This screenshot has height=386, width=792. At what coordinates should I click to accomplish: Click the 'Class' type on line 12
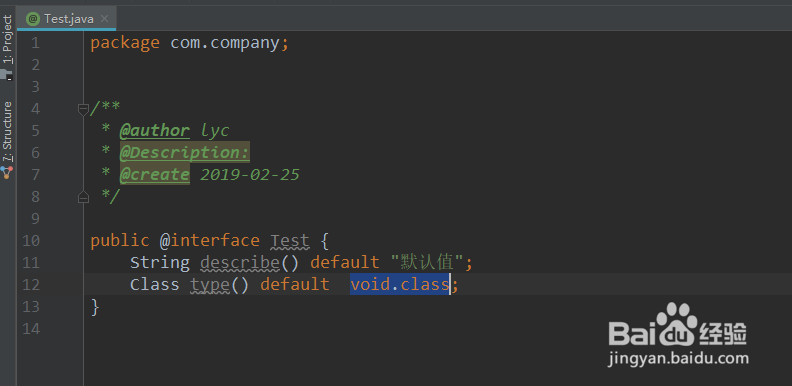click(155, 284)
